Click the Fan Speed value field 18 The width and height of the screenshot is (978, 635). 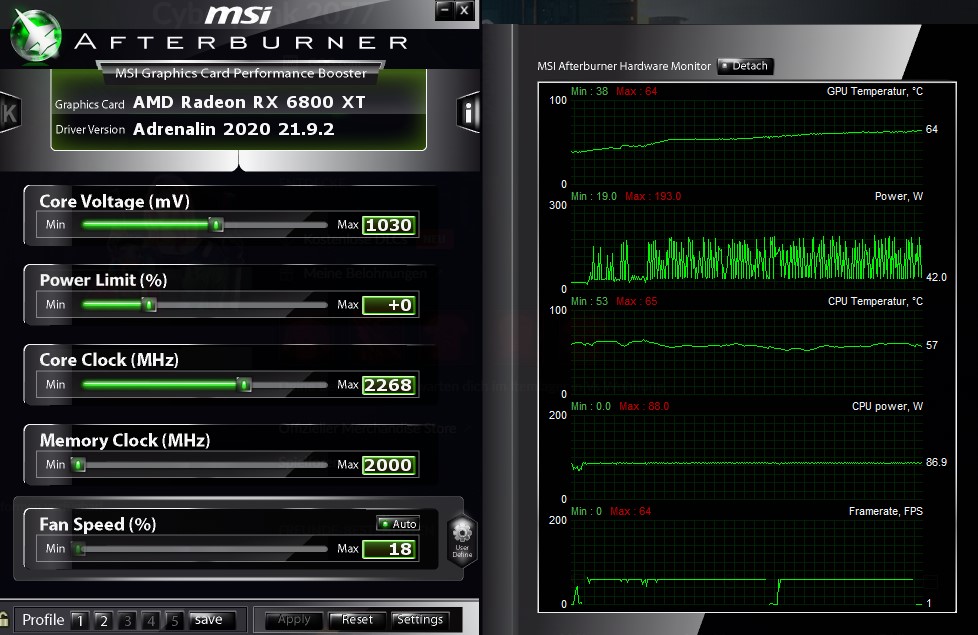pos(389,550)
